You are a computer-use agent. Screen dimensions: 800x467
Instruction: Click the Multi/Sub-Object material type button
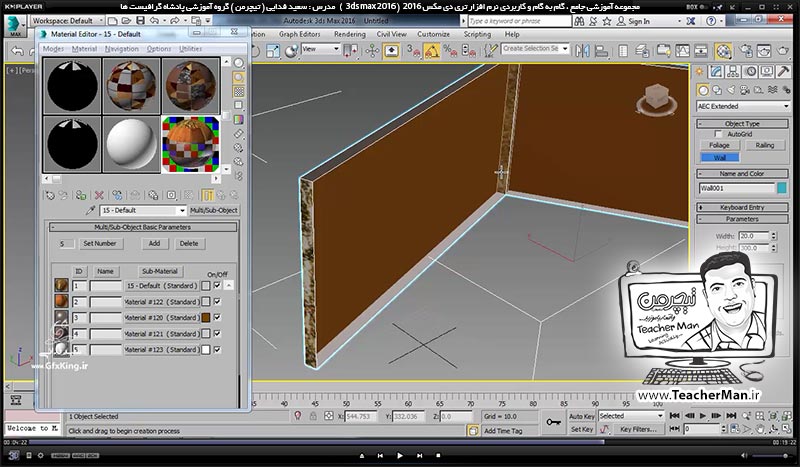tap(214, 210)
